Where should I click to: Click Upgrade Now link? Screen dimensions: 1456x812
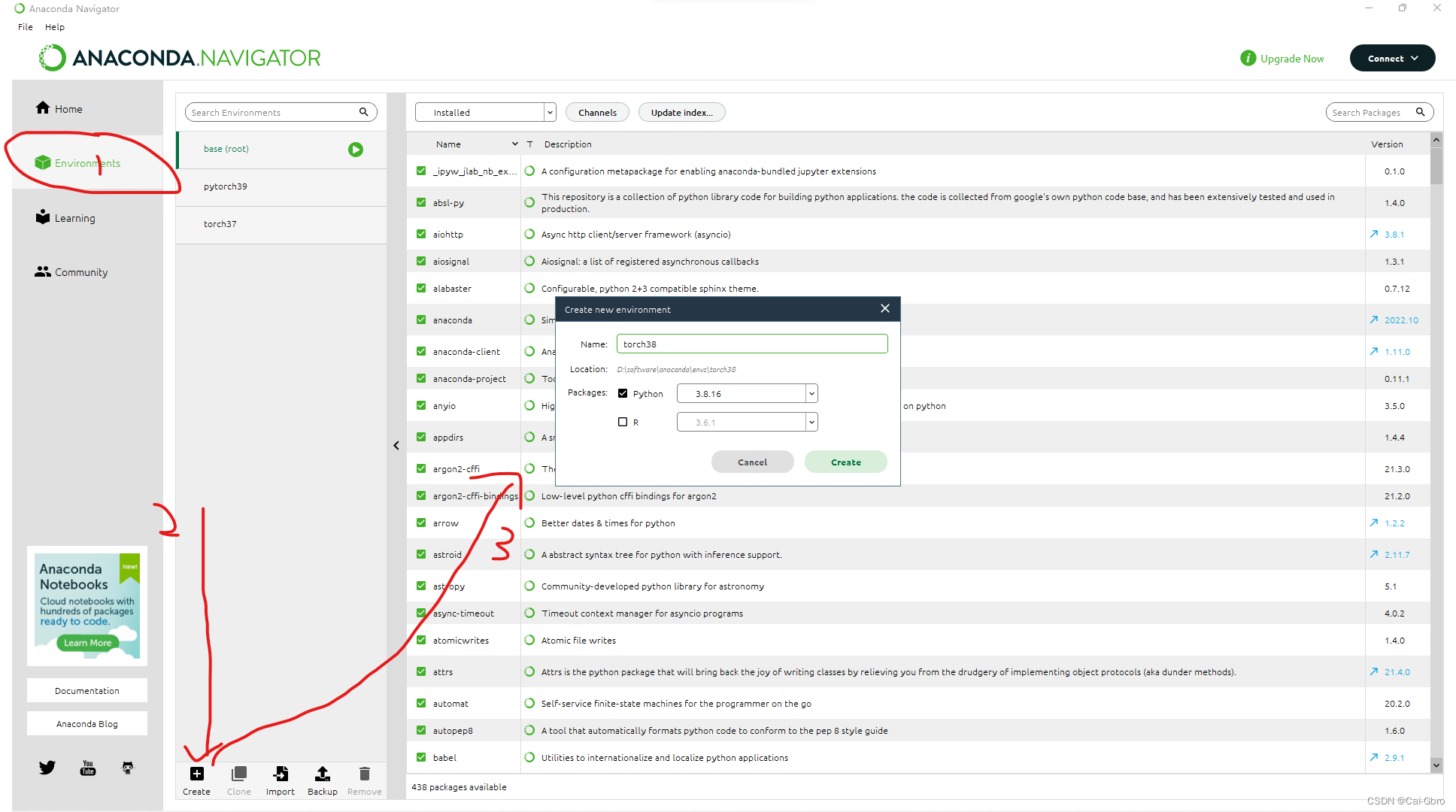pyautogui.click(x=1292, y=59)
